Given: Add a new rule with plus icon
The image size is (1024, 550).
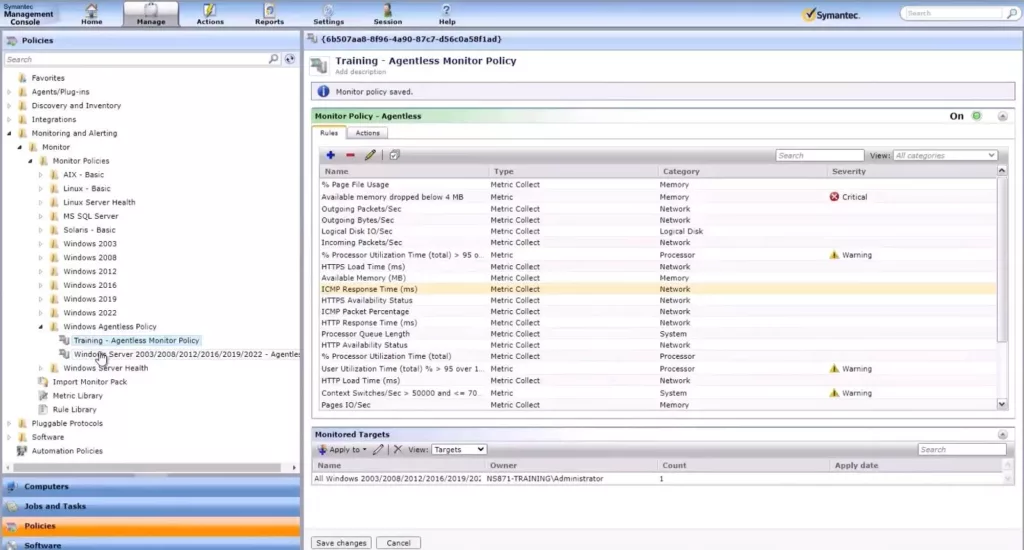Looking at the screenshot, I should point(330,155).
